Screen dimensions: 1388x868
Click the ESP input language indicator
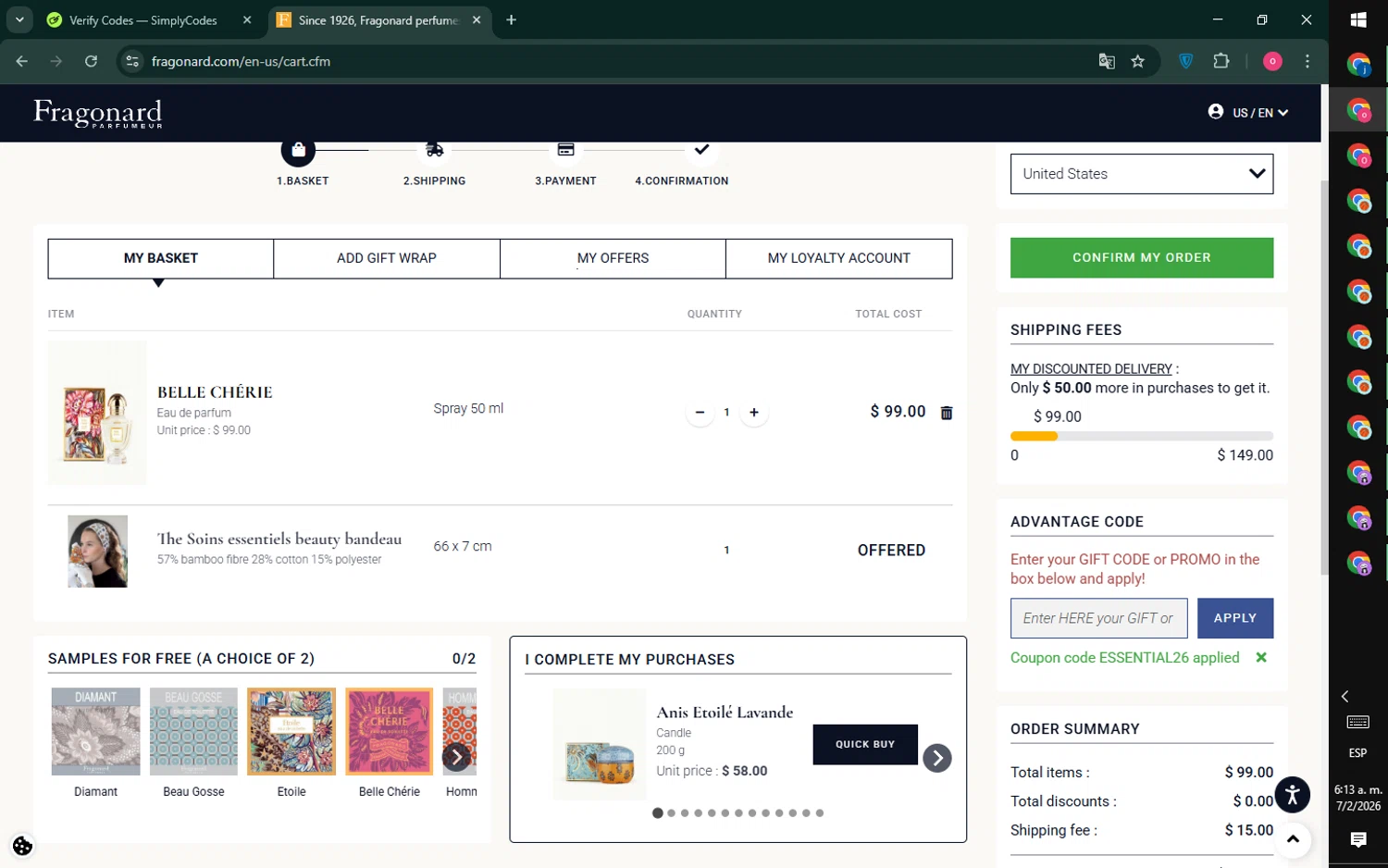point(1357,753)
